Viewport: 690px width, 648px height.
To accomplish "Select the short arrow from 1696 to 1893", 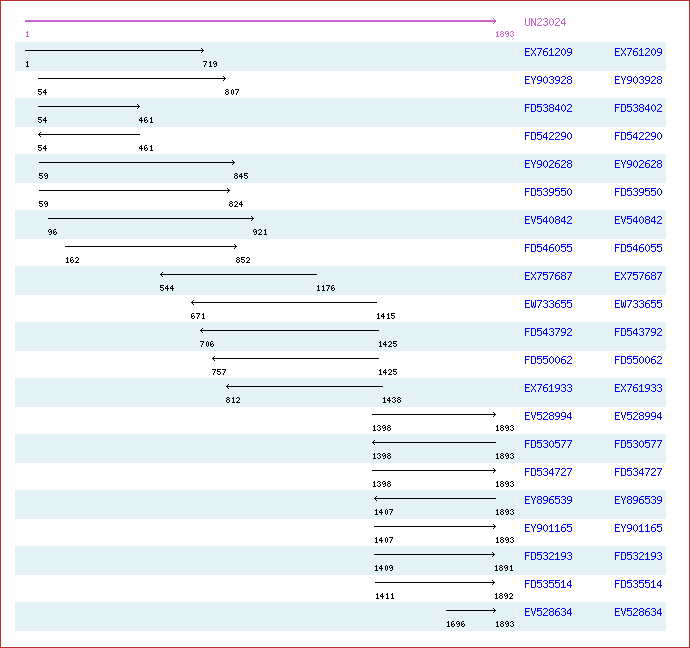I will pos(471,610).
